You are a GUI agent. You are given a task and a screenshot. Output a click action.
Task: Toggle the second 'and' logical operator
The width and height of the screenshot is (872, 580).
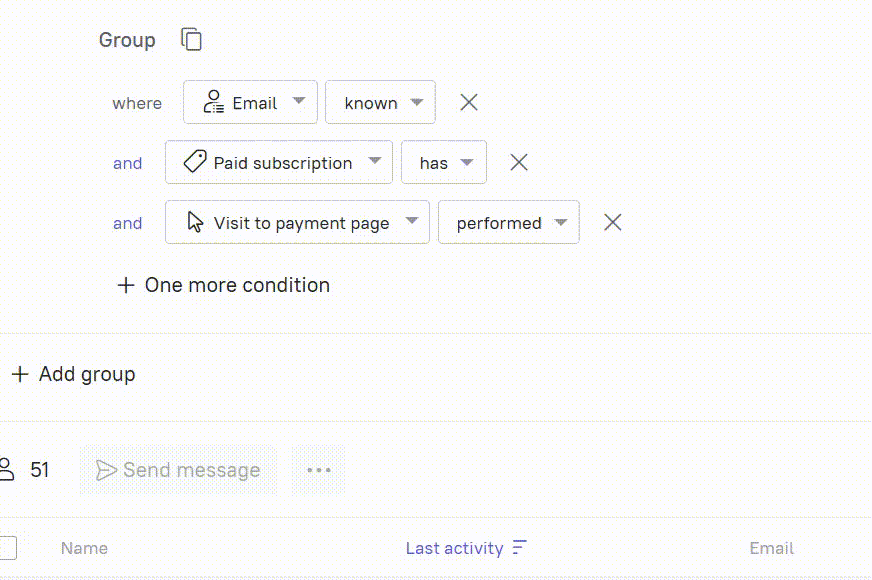(127, 223)
